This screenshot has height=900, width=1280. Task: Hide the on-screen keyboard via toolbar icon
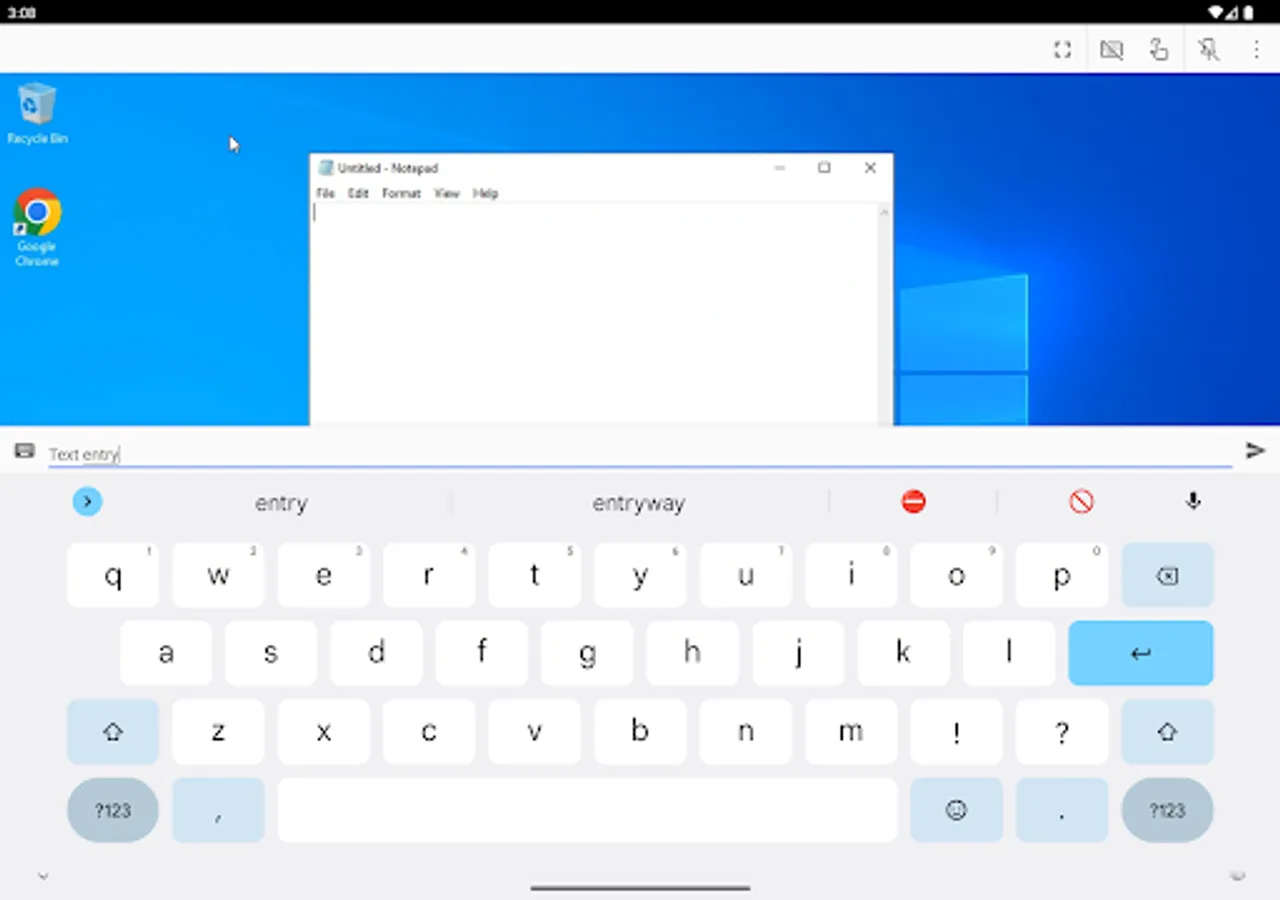point(1111,49)
